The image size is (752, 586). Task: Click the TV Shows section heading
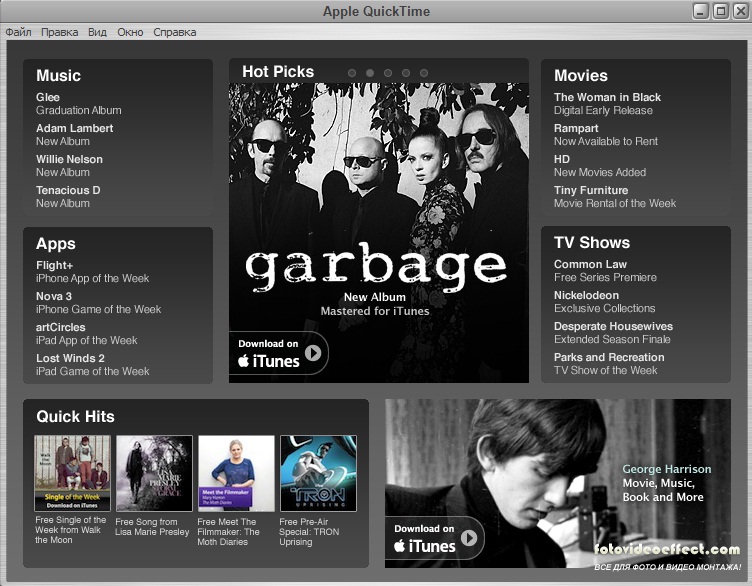pos(592,243)
